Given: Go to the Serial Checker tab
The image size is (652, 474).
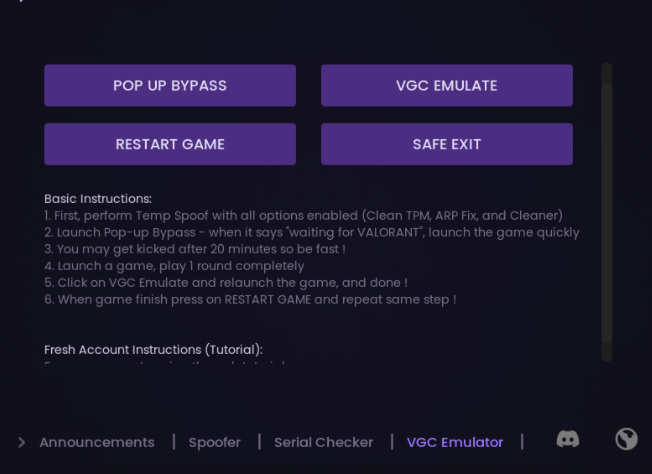Looking at the screenshot, I should tap(324, 442).
